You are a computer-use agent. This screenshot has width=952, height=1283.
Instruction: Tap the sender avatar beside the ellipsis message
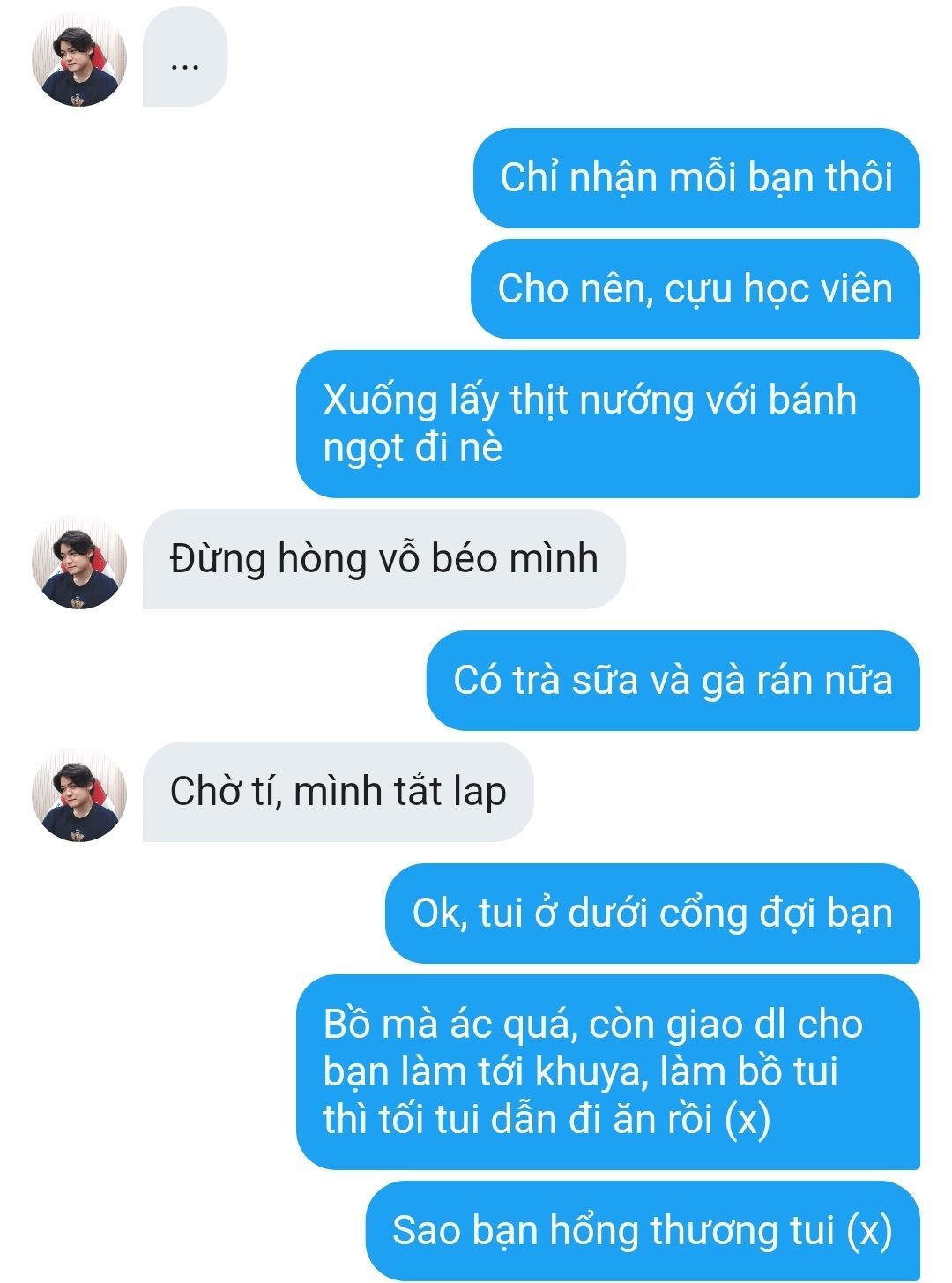point(79,61)
